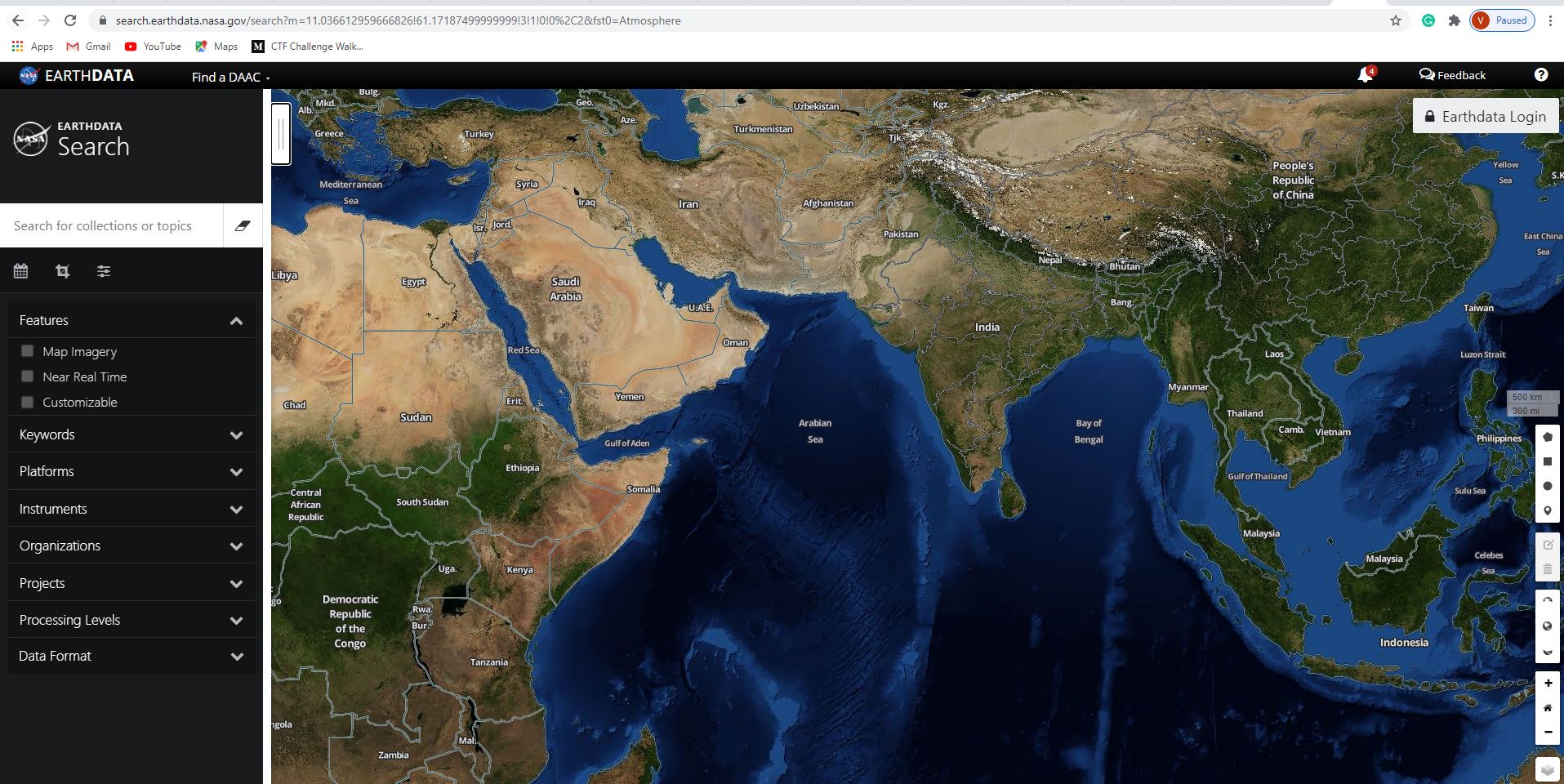Switch to the geographic globe projection
The height and width of the screenshot is (784, 1564).
point(1548,626)
